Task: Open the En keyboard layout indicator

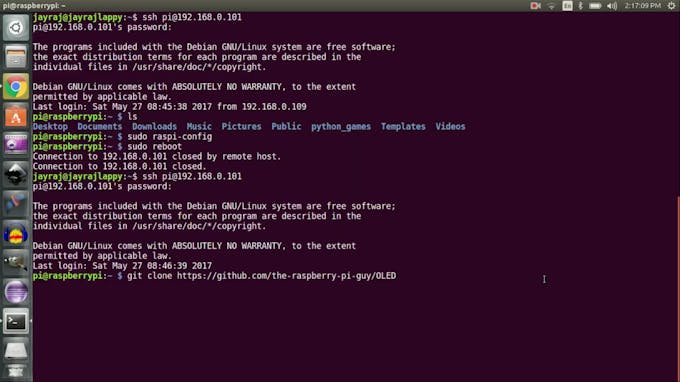Action: [x=567, y=6]
